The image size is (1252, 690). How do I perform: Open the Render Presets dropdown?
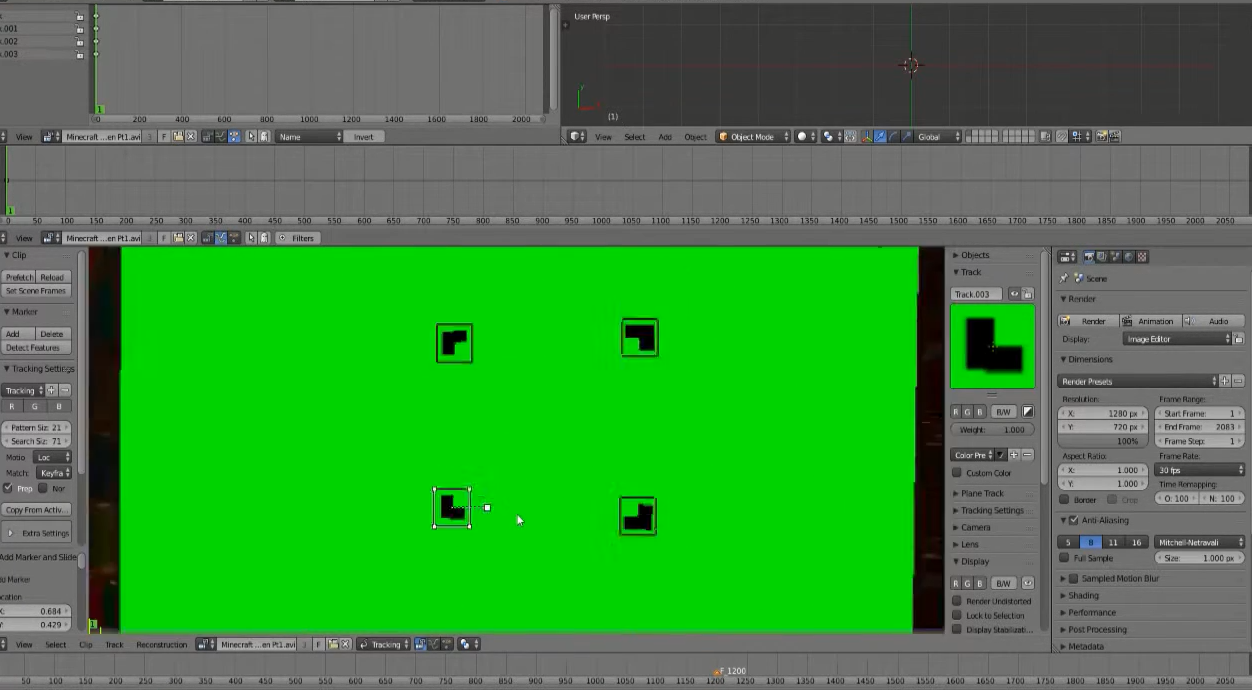1138,381
